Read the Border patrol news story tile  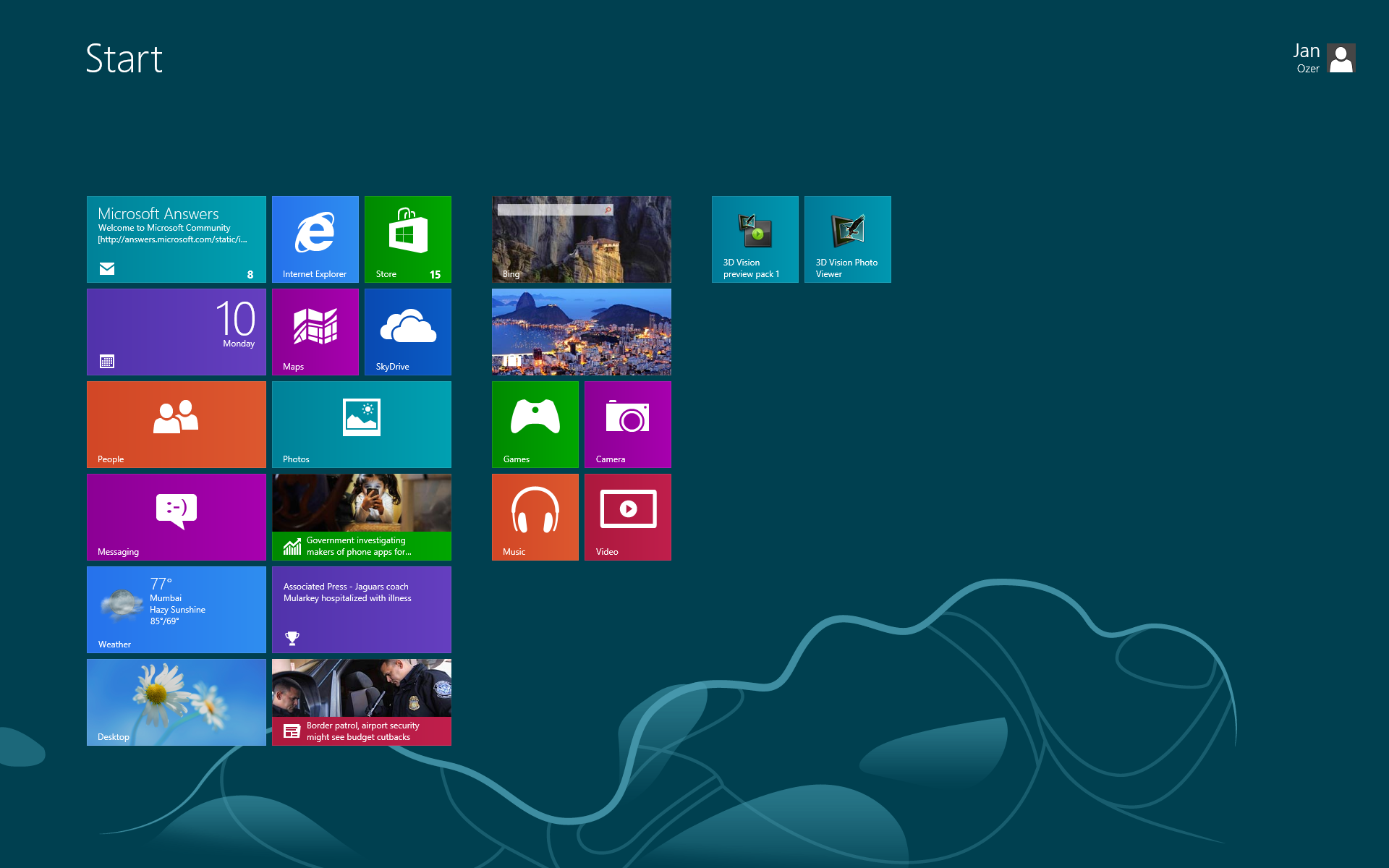pyautogui.click(x=361, y=702)
